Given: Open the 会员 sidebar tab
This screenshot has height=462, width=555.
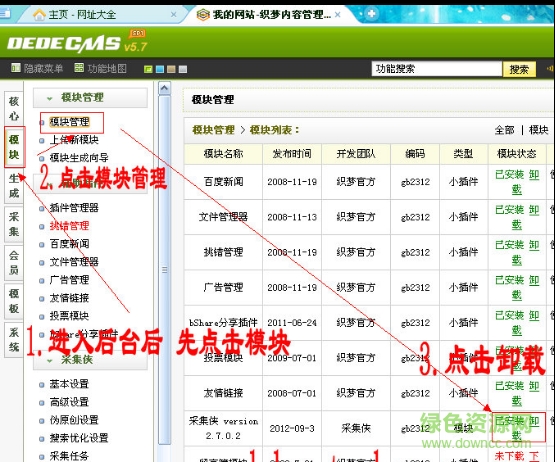Looking at the screenshot, I should (x=14, y=262).
